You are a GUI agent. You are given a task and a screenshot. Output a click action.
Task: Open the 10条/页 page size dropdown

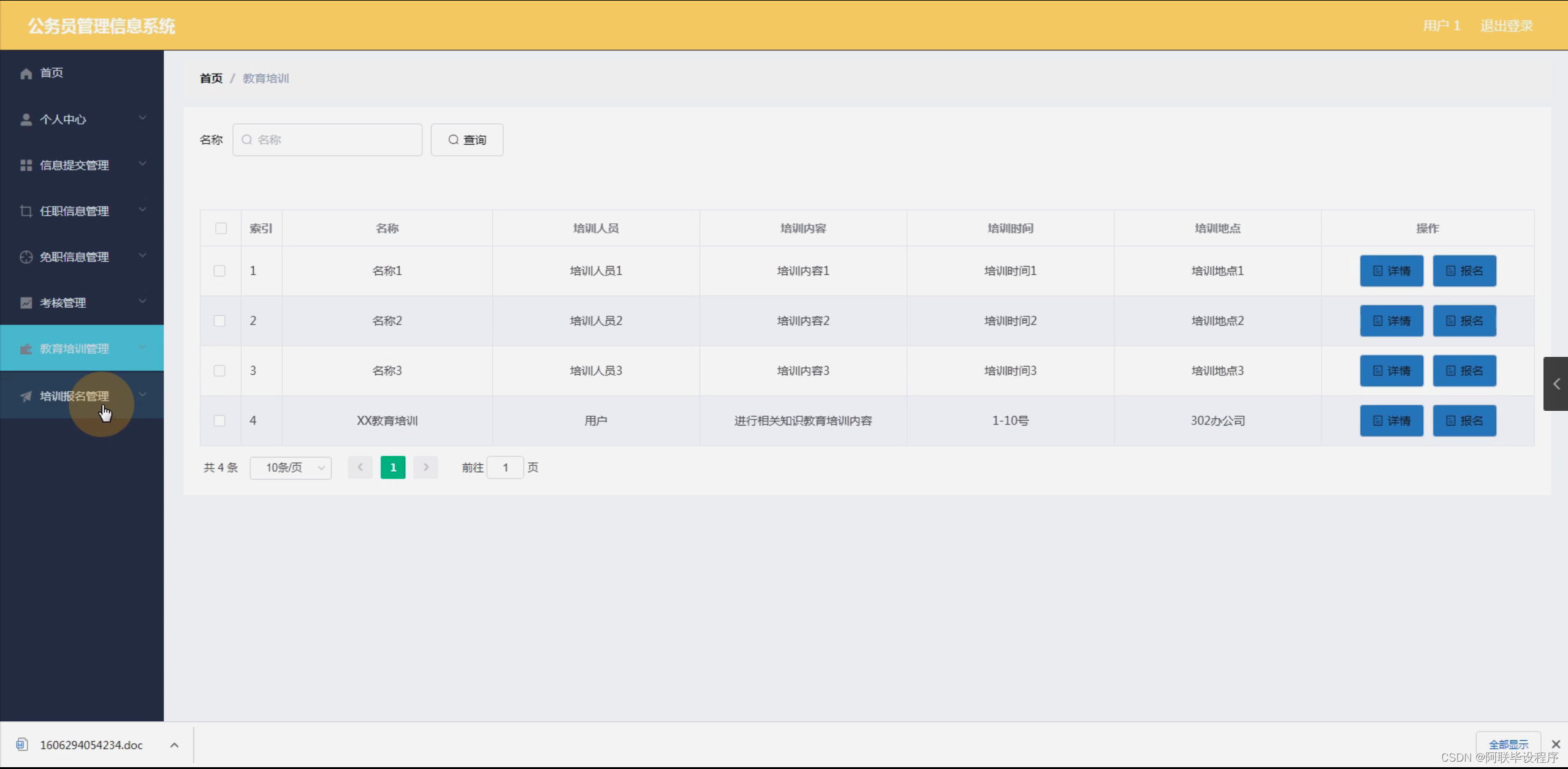(291, 468)
